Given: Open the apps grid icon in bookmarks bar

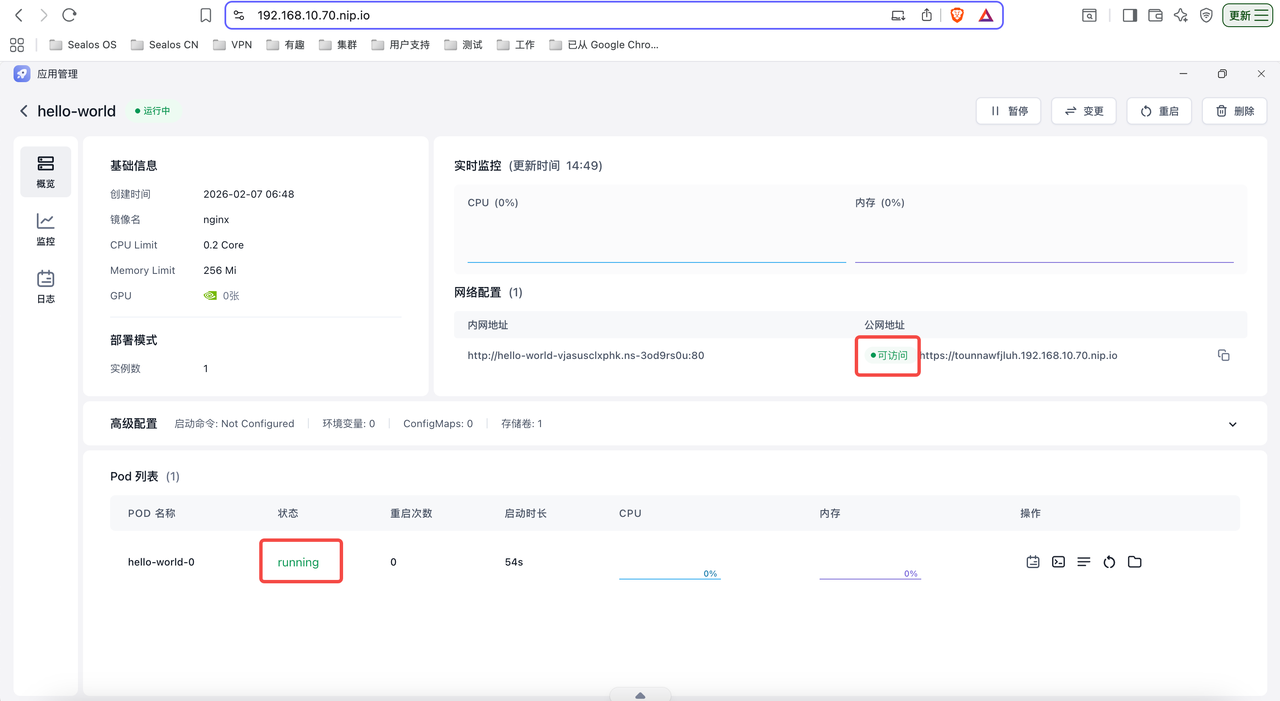Looking at the screenshot, I should tap(17, 45).
